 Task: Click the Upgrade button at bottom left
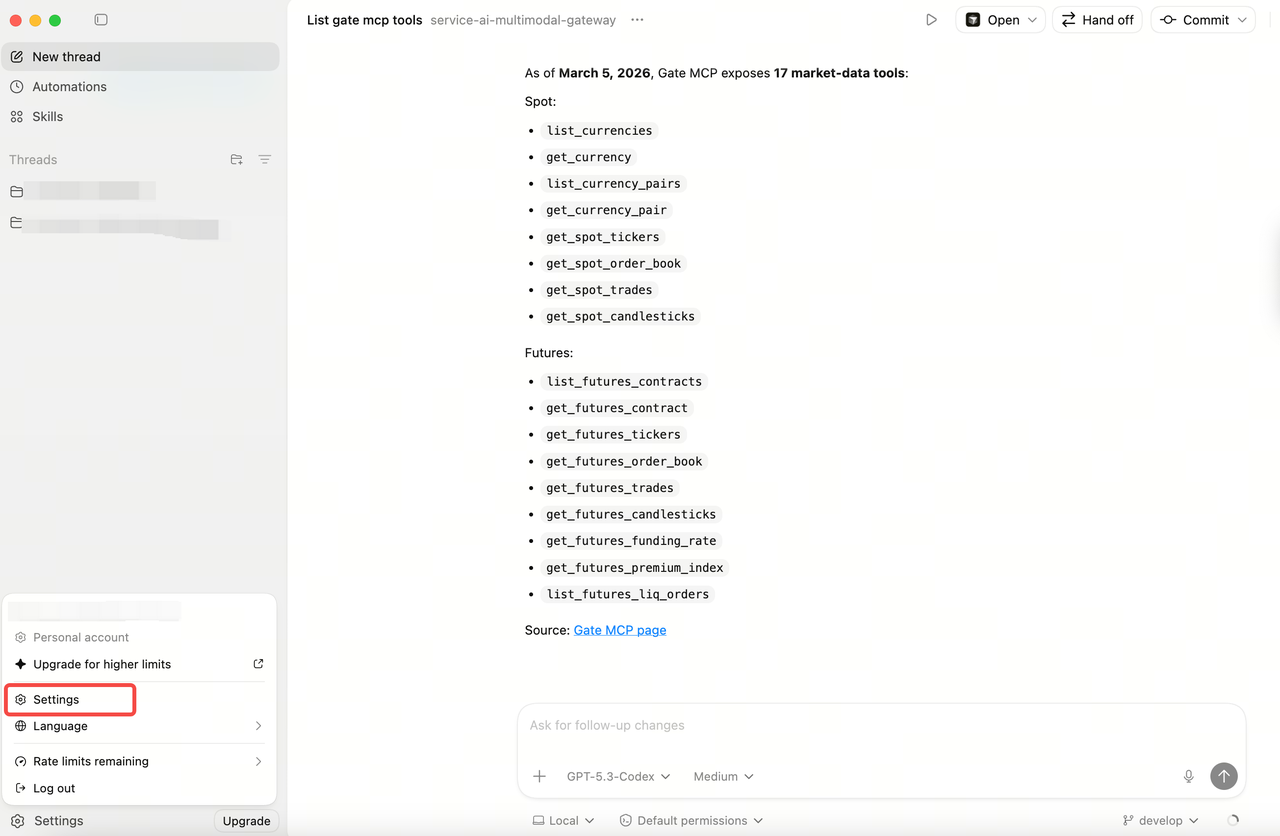click(x=246, y=821)
